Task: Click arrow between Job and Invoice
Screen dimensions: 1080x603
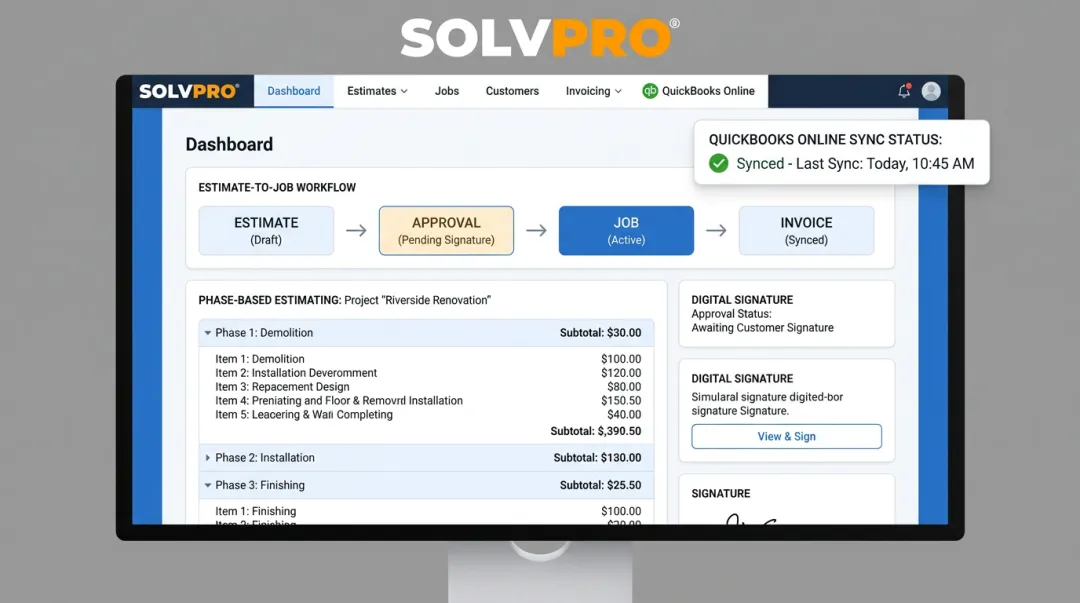Action: pyautogui.click(x=716, y=230)
